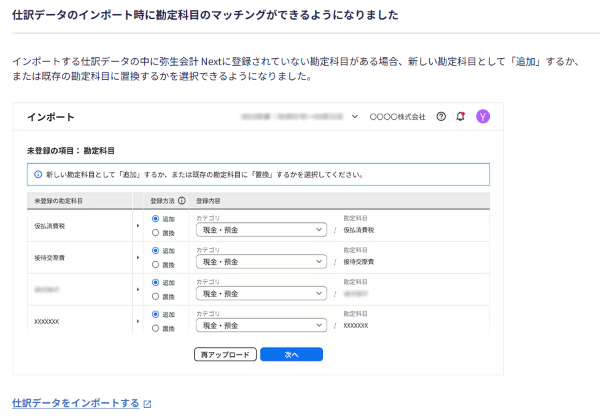Screen dimensions: 600x419
Task: Click the purple user avatar icon
Action: [x=482, y=116]
